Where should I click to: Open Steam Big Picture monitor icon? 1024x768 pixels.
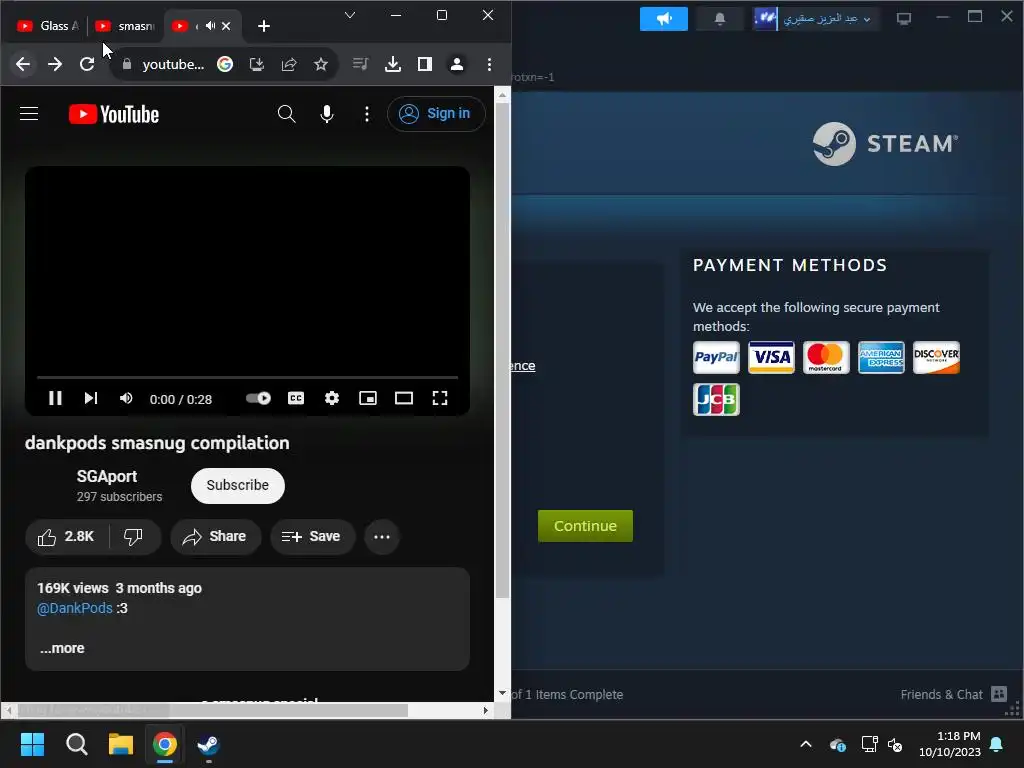[x=904, y=18]
